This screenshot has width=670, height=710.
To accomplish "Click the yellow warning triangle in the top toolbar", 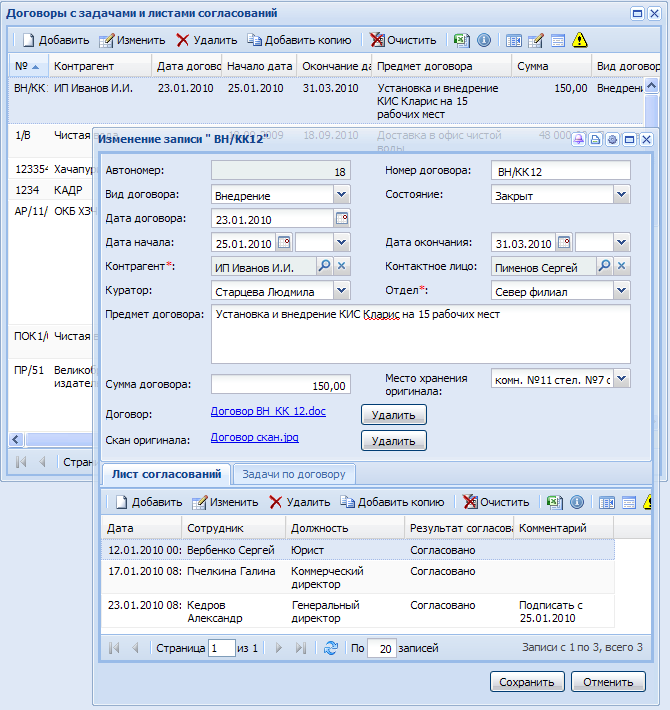I will 580,40.
